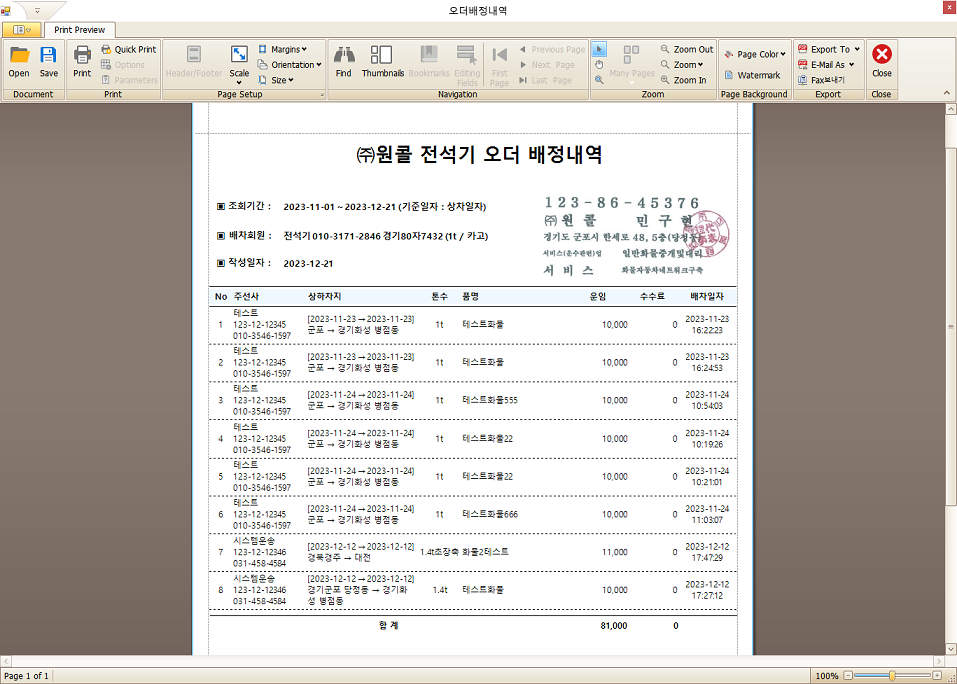Click the Save icon
This screenshot has width=957, height=684.
click(48, 60)
